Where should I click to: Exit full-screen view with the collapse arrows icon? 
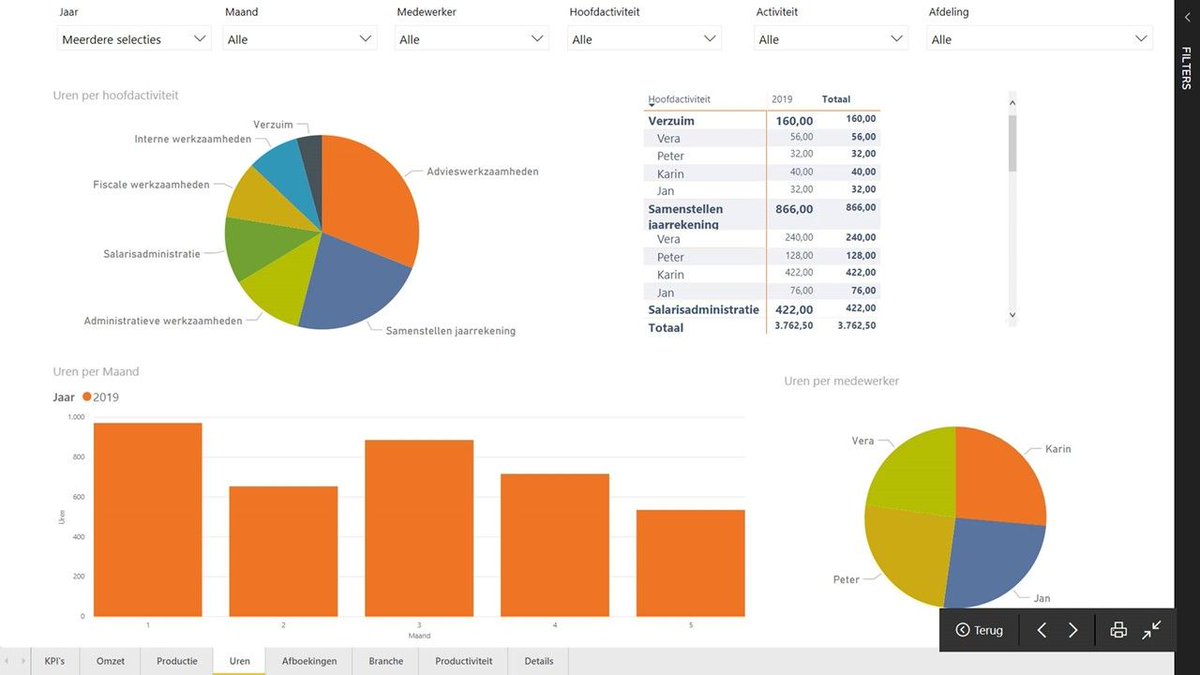(1152, 630)
